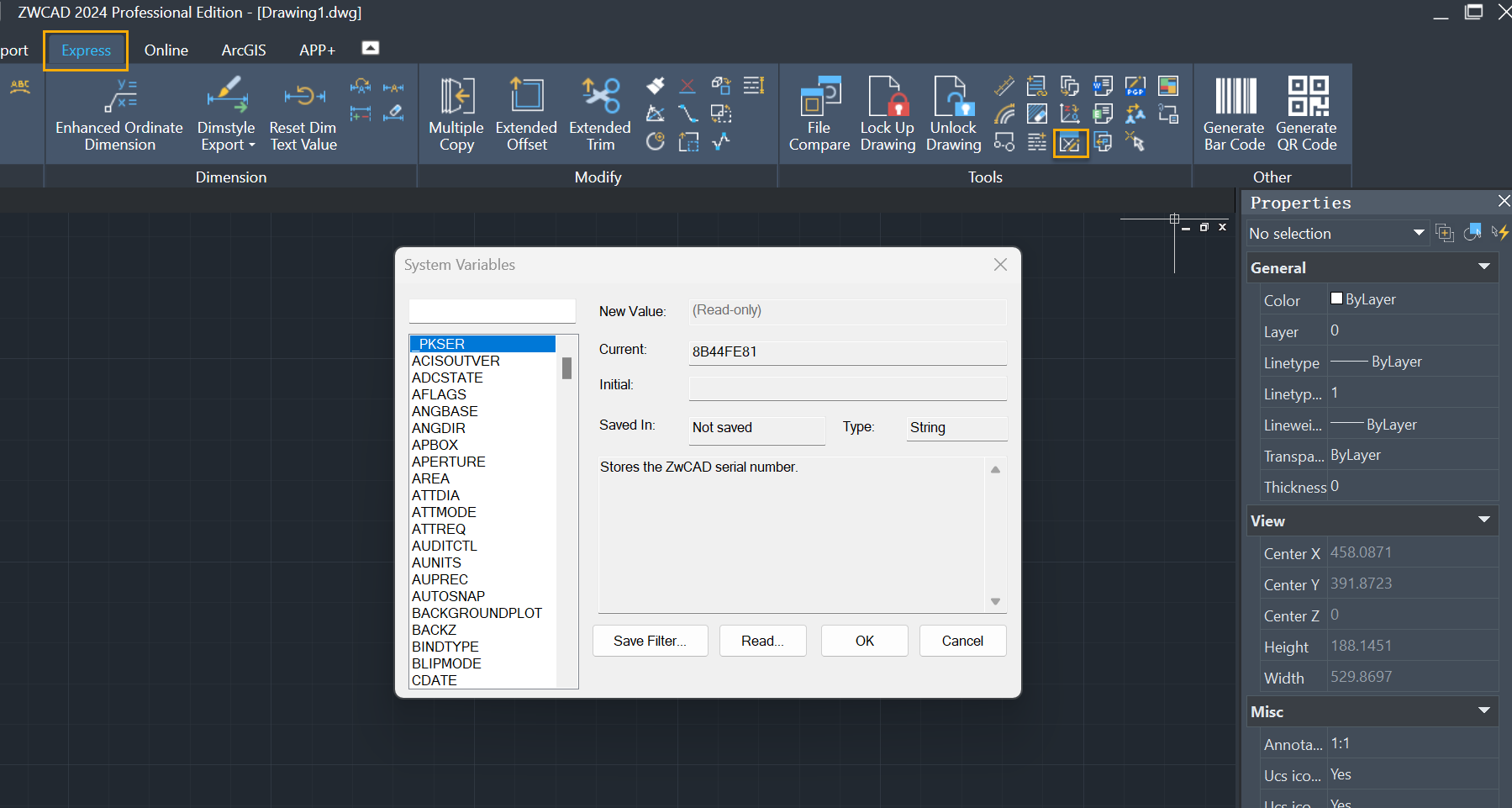Image resolution: width=1512 pixels, height=808 pixels.
Task: Collapse the Misc properties section
Action: (x=1484, y=711)
